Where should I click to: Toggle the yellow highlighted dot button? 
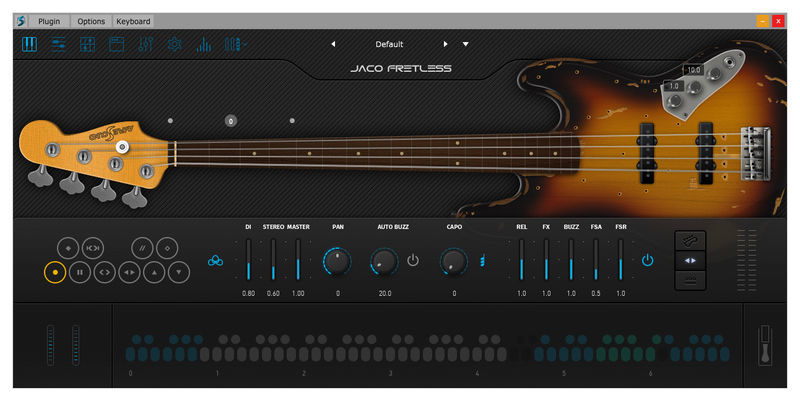(x=55, y=272)
